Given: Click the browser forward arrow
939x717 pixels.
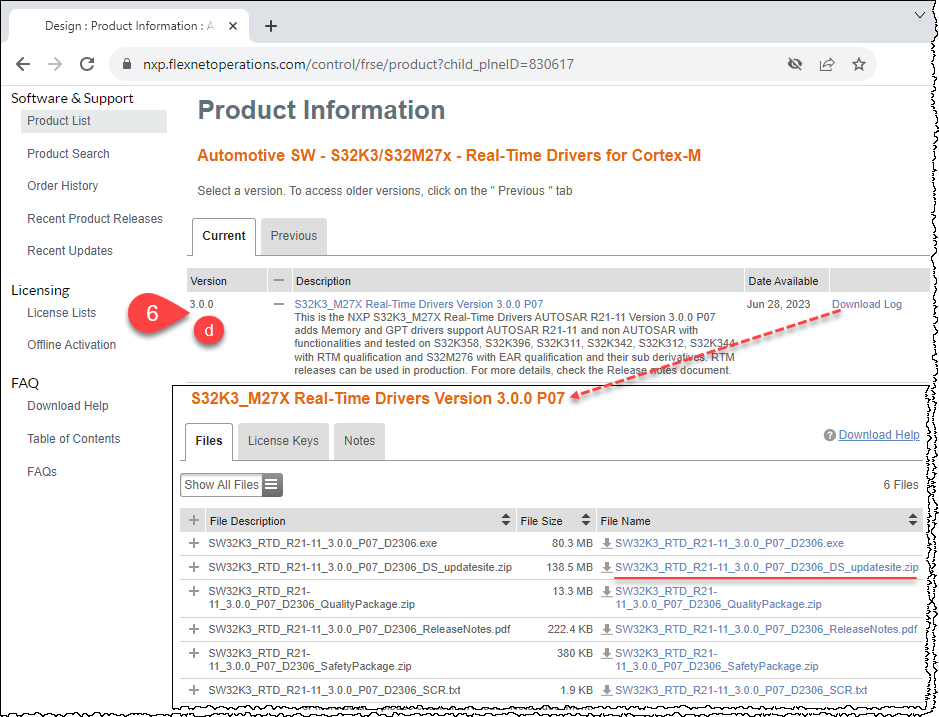Looking at the screenshot, I should [54, 64].
